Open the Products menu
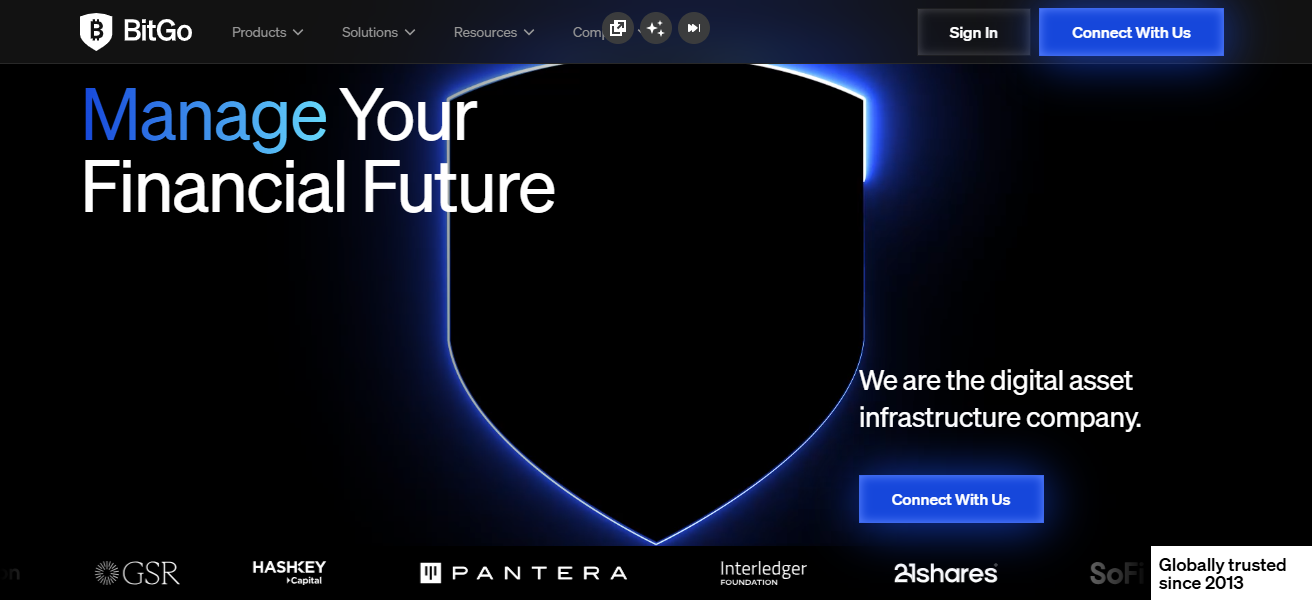Viewport: 1312px width, 600px height. 259,33
